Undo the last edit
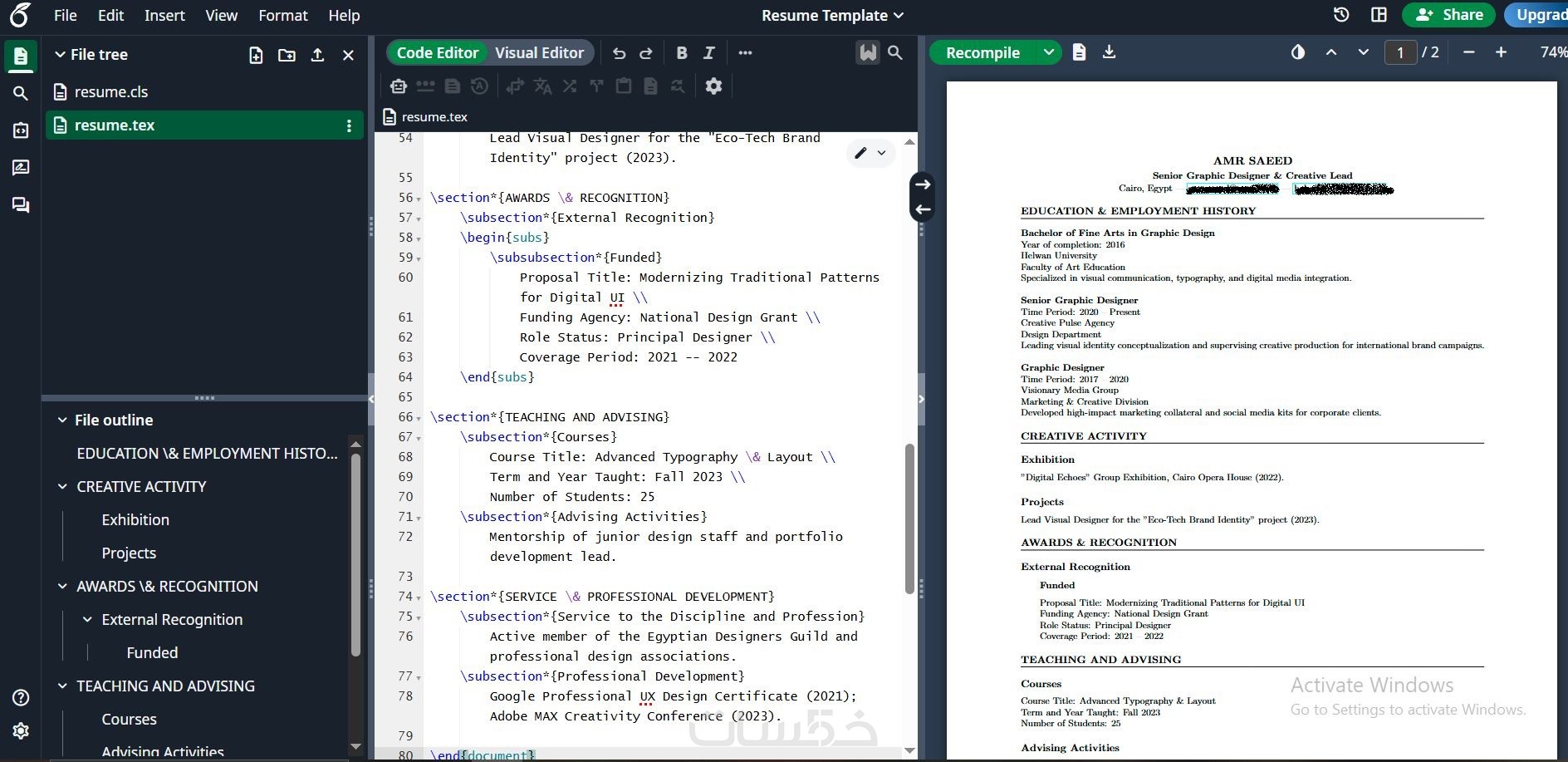This screenshot has height=762, width=1568. [x=619, y=53]
